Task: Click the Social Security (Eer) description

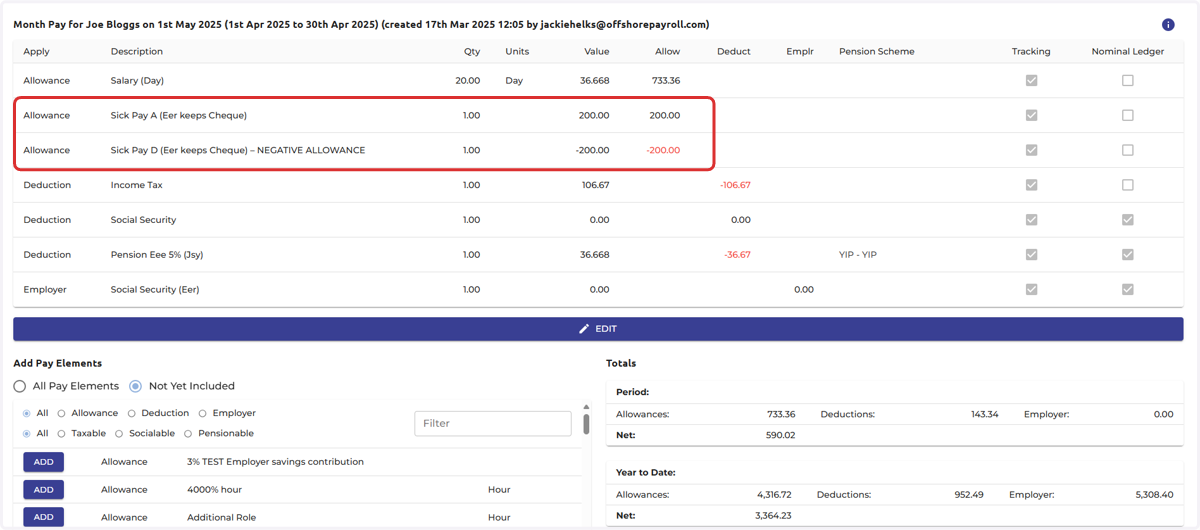Action: (155, 289)
